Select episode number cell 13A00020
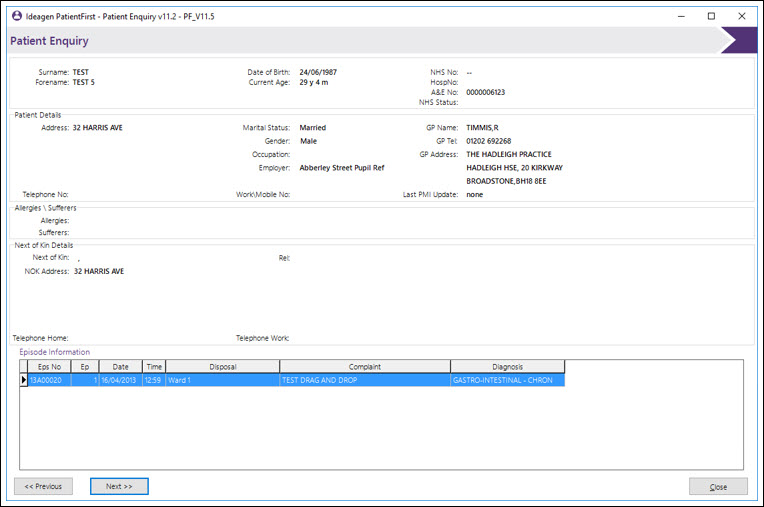 [49, 380]
